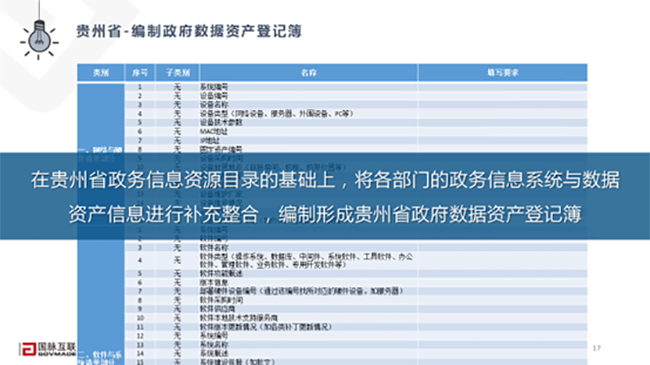
Task: Click the 子类别 column header
Action: tap(177, 73)
